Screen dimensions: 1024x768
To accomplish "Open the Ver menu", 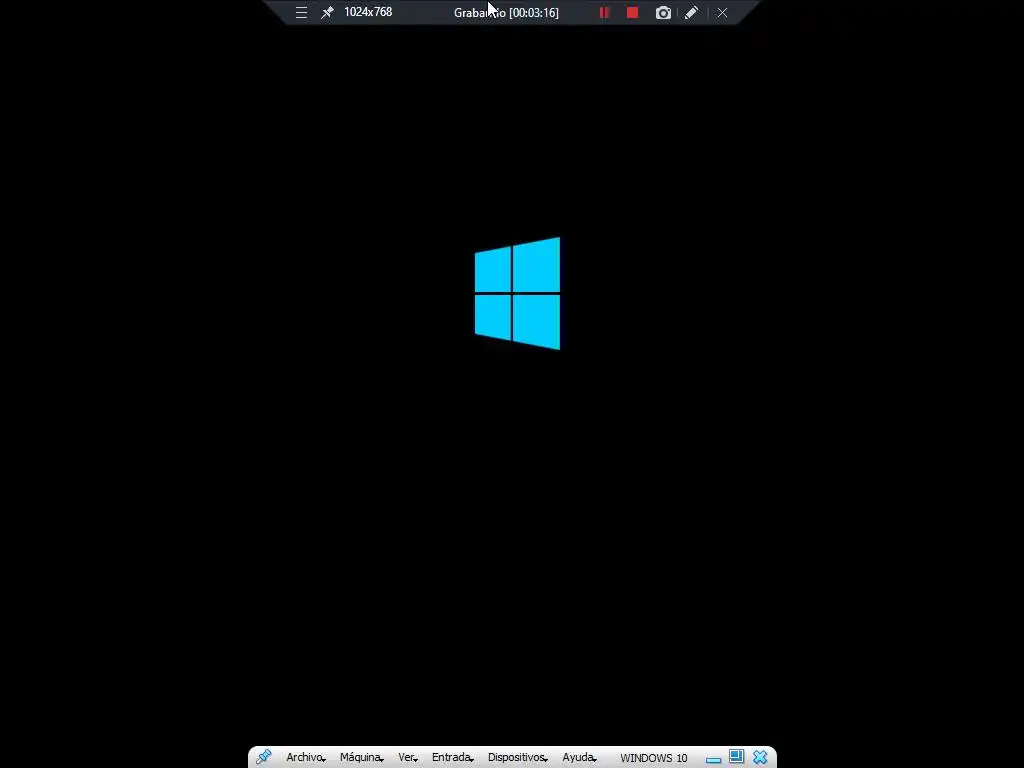I will [x=408, y=758].
